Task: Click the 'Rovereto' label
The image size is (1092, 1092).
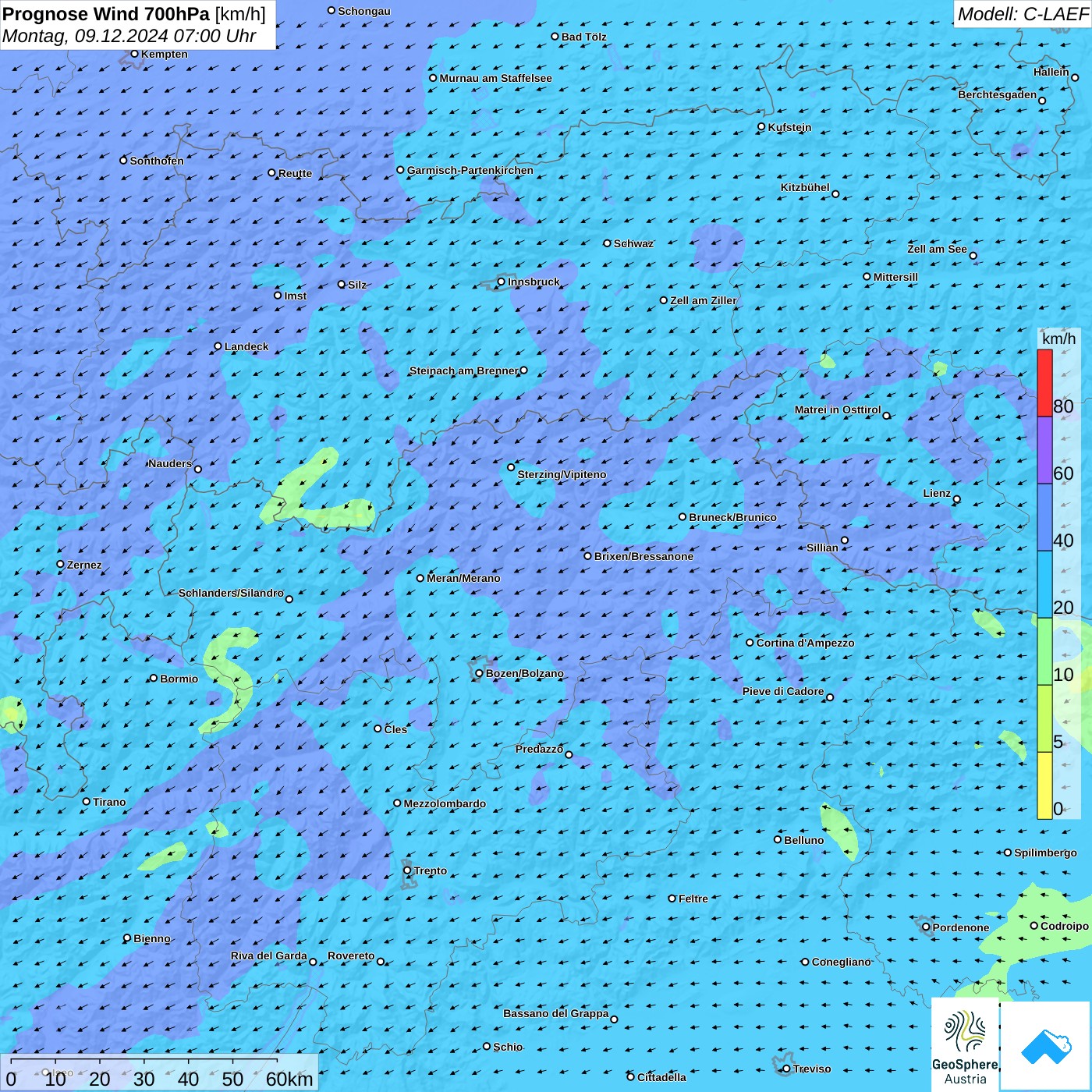Action: coord(352,955)
